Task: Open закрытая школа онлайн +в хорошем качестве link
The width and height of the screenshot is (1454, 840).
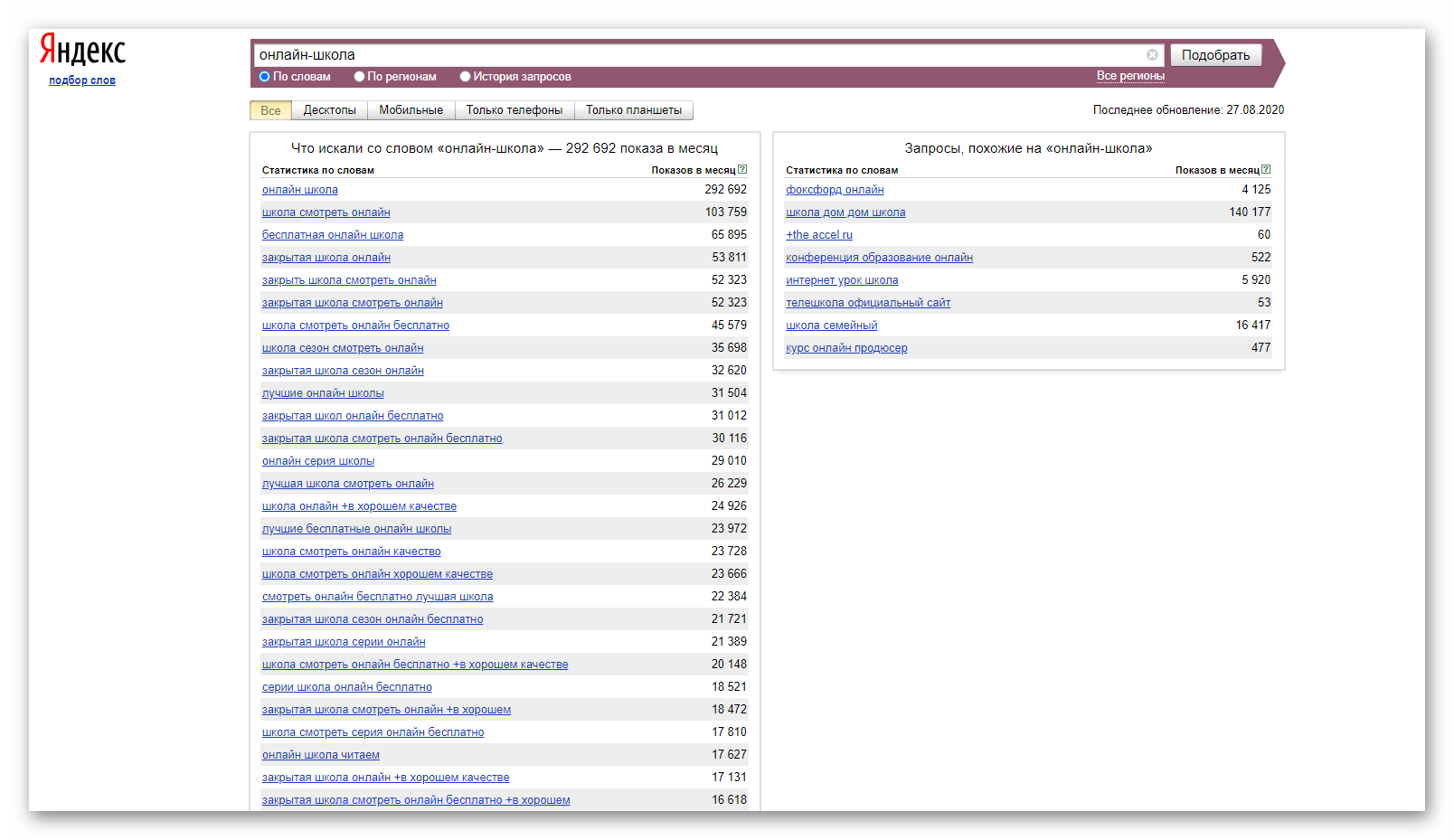Action: (385, 778)
